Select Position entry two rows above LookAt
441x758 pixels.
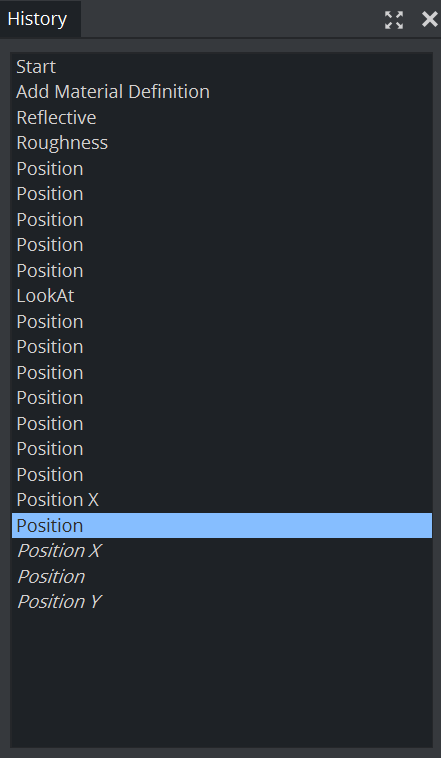[x=221, y=245]
